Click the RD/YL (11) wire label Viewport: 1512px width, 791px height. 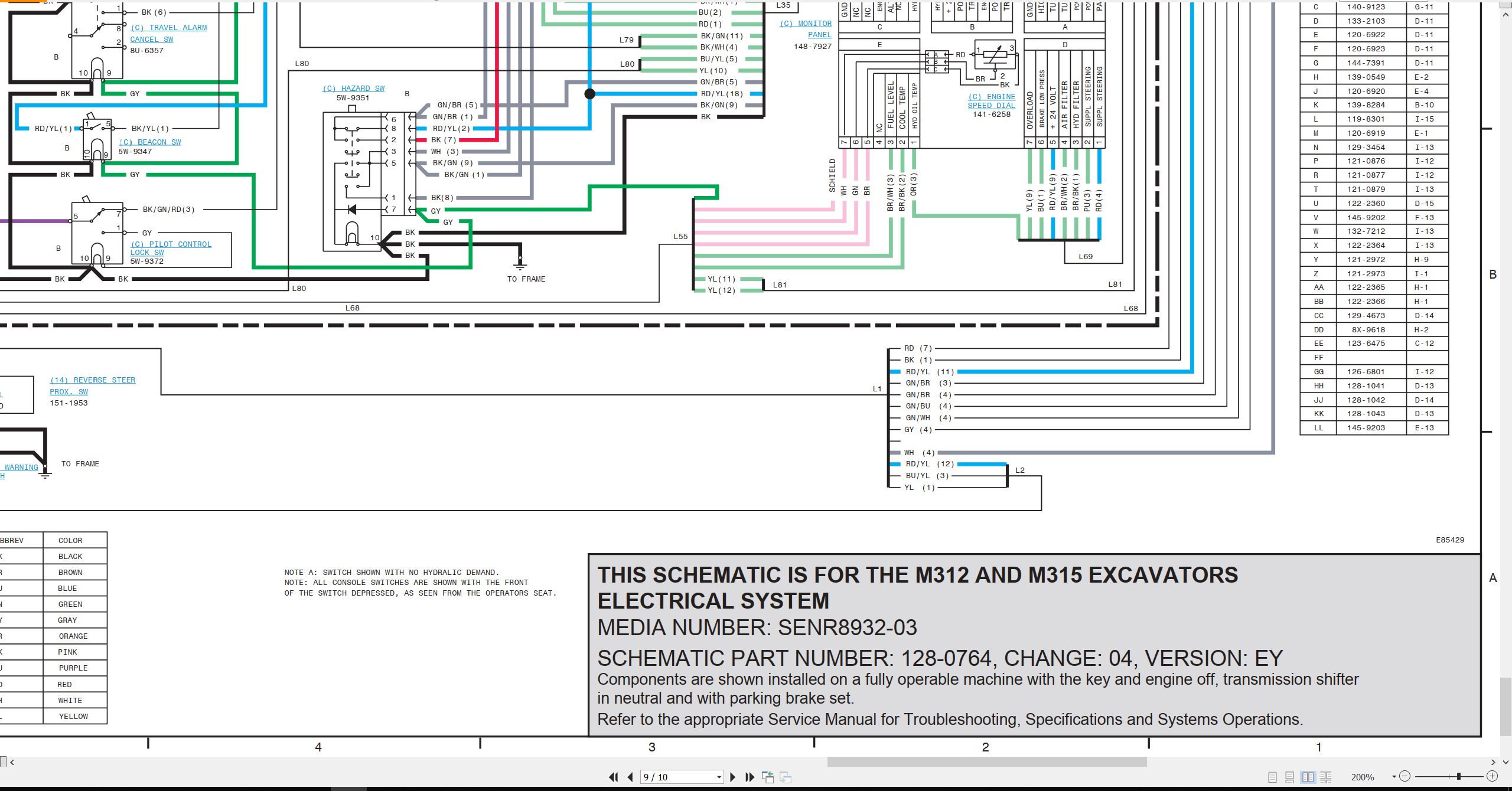(930, 372)
